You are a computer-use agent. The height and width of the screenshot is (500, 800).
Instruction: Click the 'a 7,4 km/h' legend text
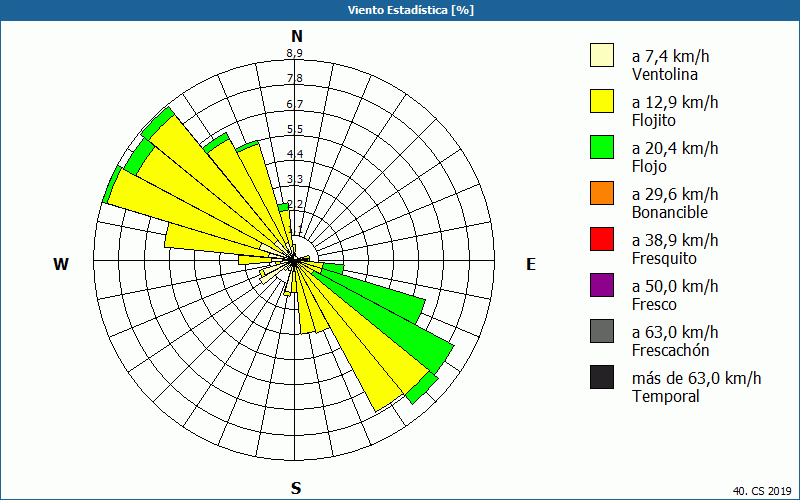coord(670,56)
